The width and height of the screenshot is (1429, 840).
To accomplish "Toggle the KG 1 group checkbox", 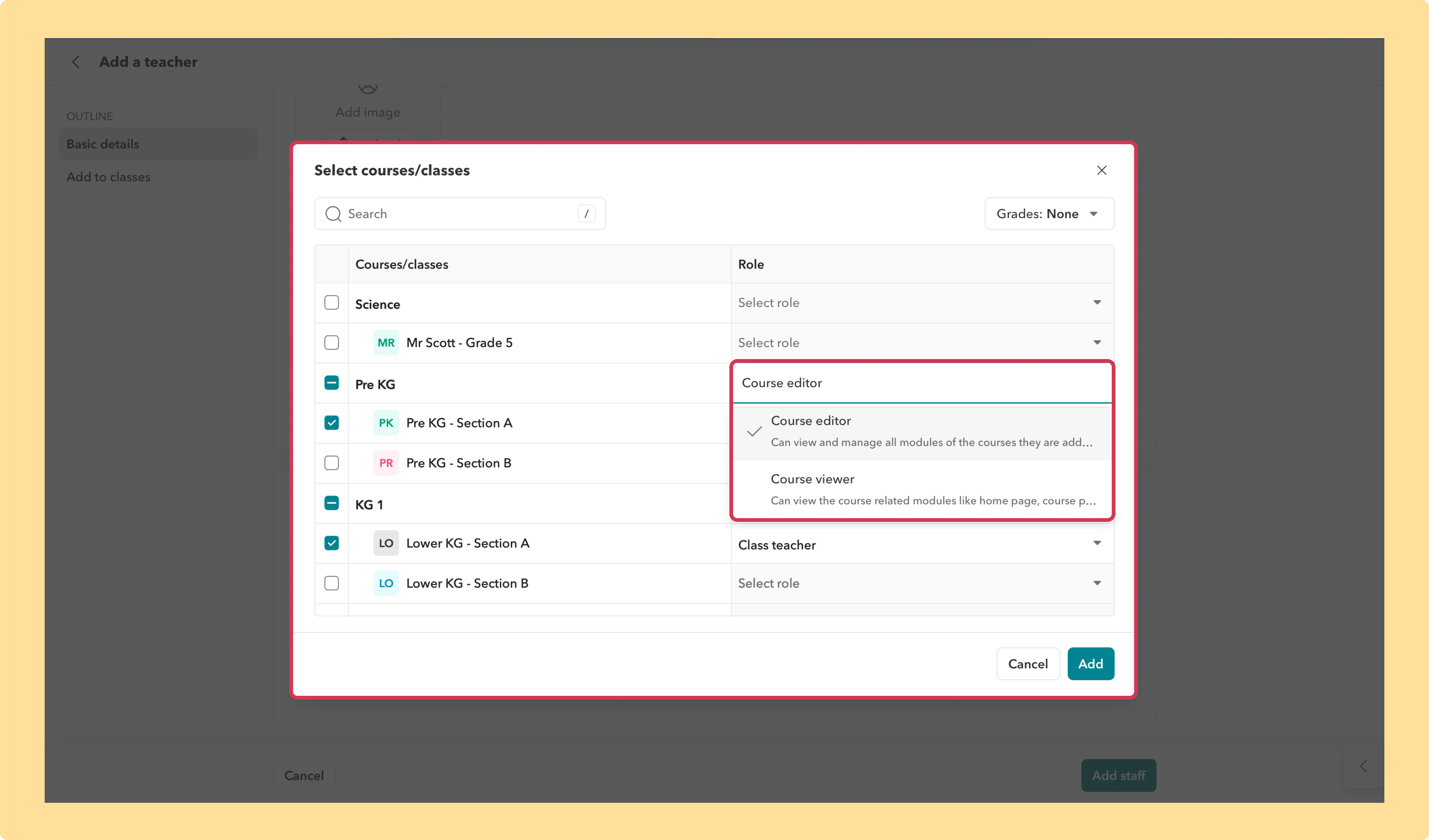I will [x=332, y=503].
